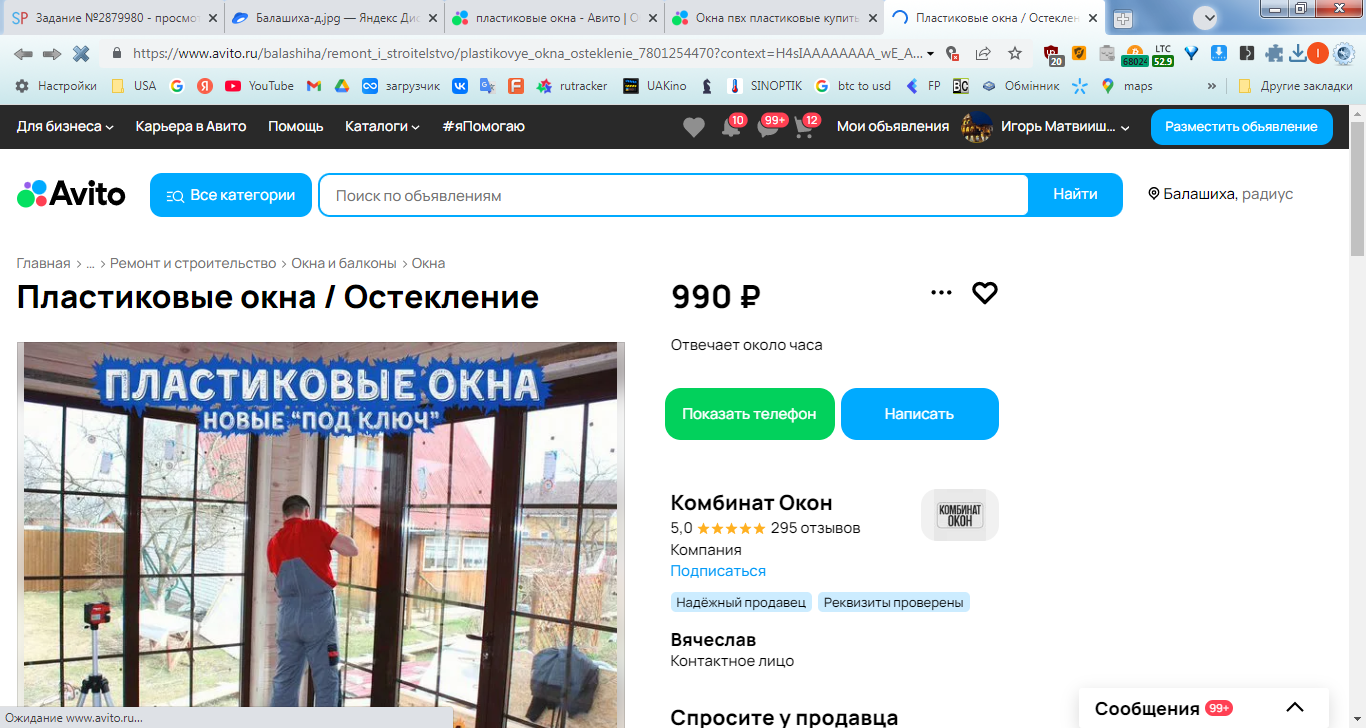This screenshot has height=728, width=1366.
Task: Stop page loading with X button
Action: [81, 54]
